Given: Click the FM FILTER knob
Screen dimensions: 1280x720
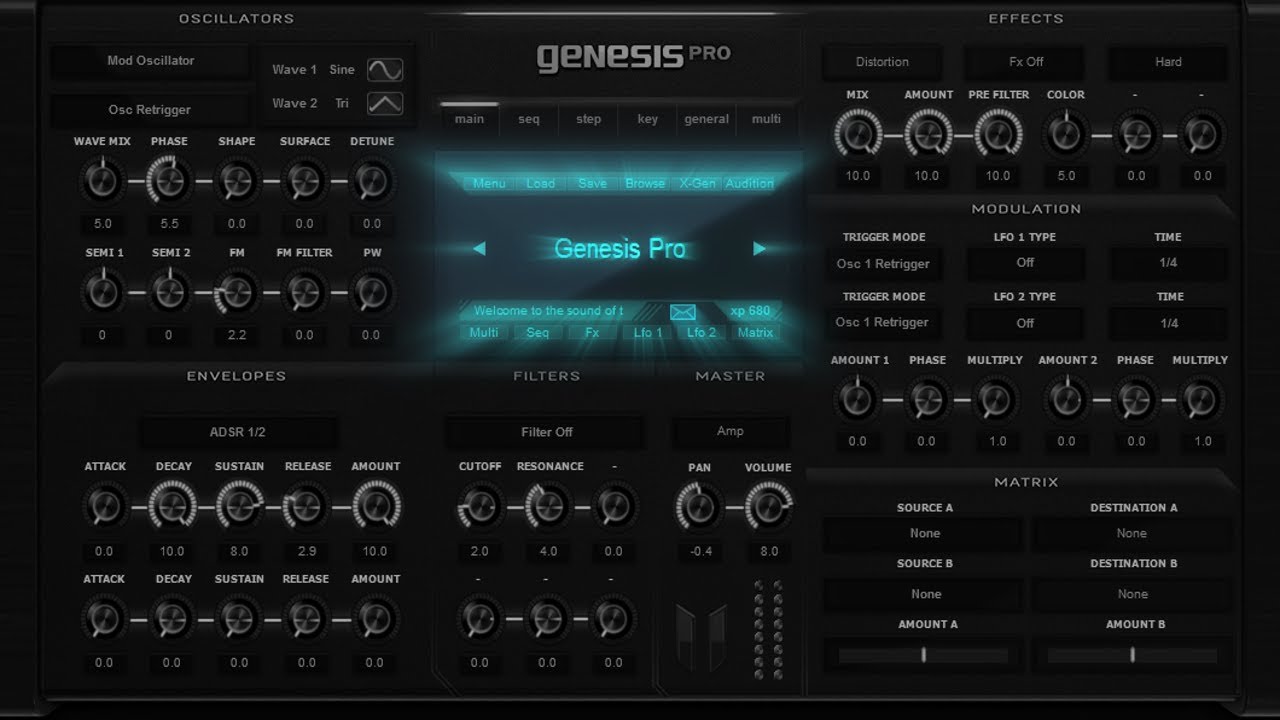Looking at the screenshot, I should coord(304,293).
